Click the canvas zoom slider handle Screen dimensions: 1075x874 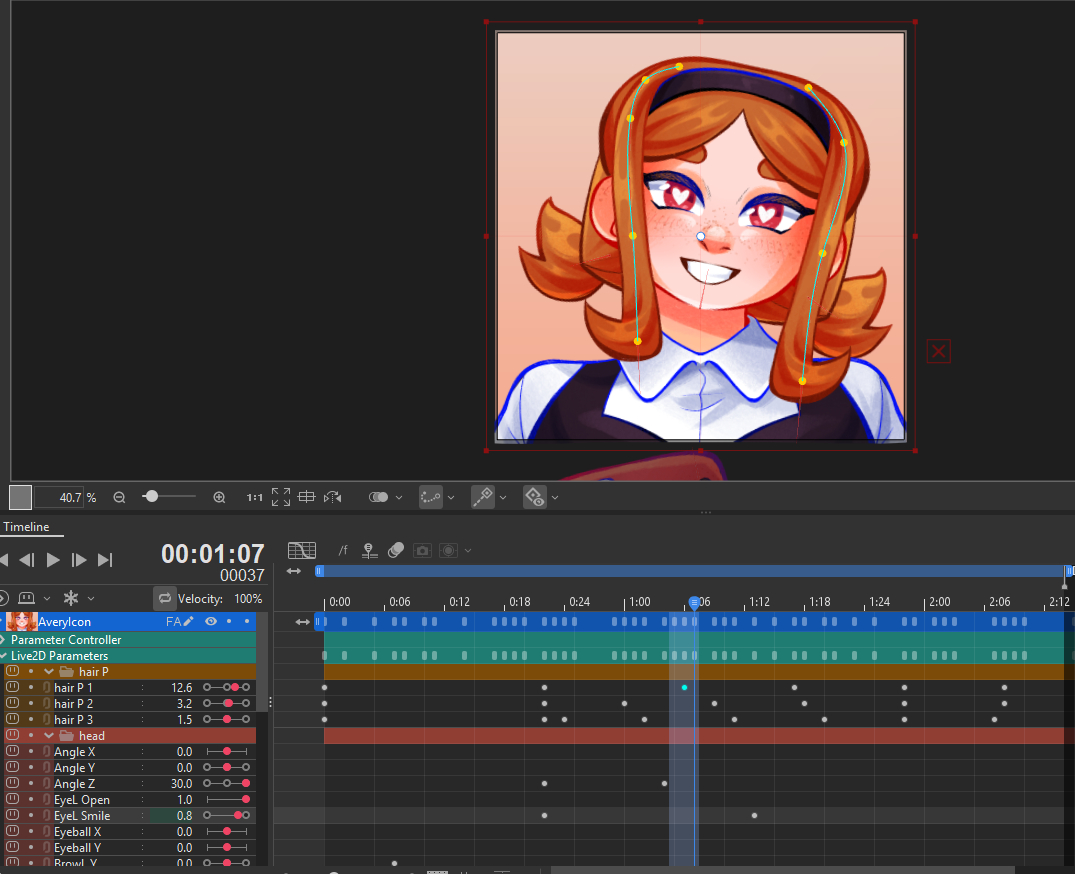(x=151, y=497)
